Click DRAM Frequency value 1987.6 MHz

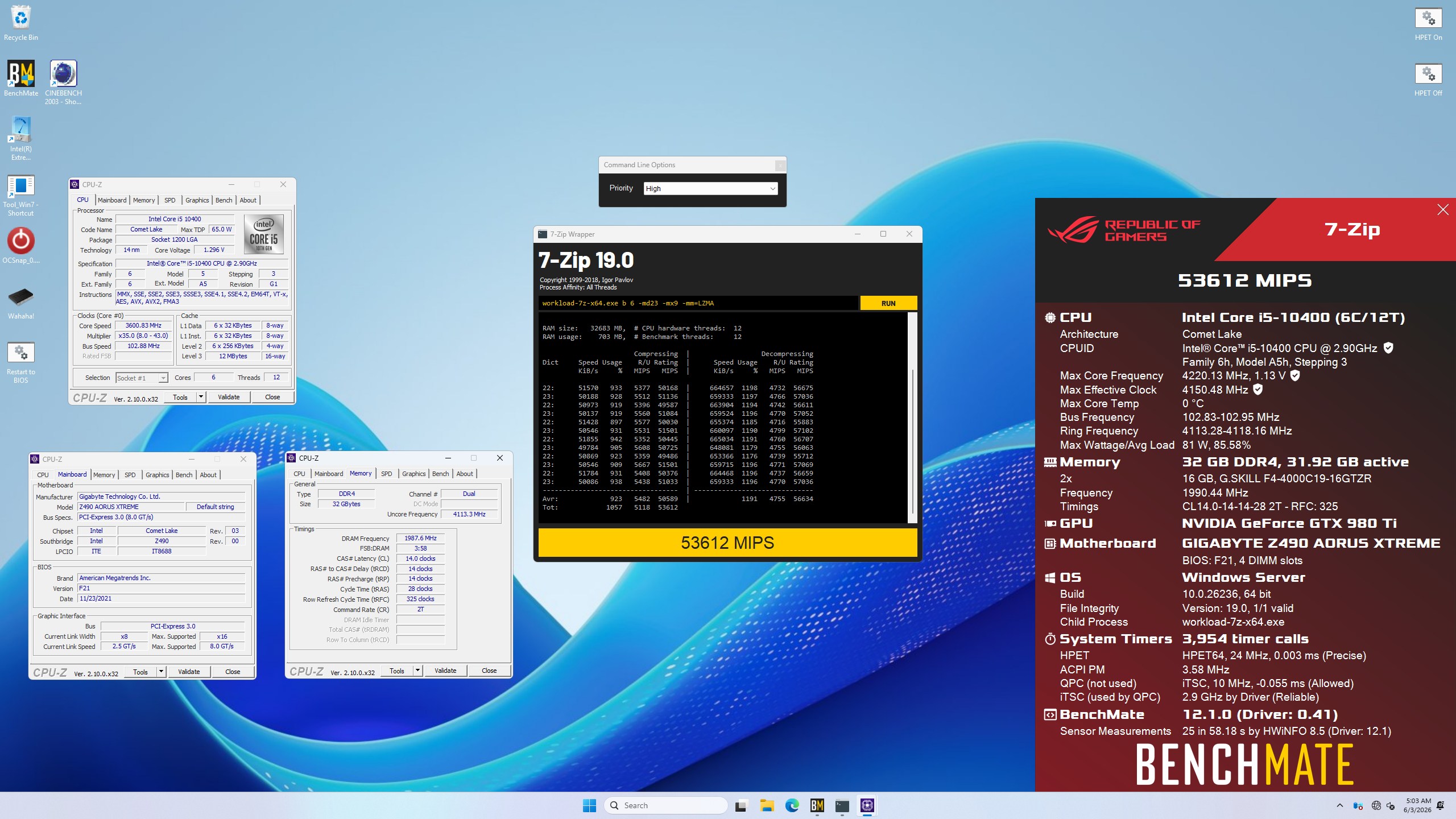coord(420,538)
